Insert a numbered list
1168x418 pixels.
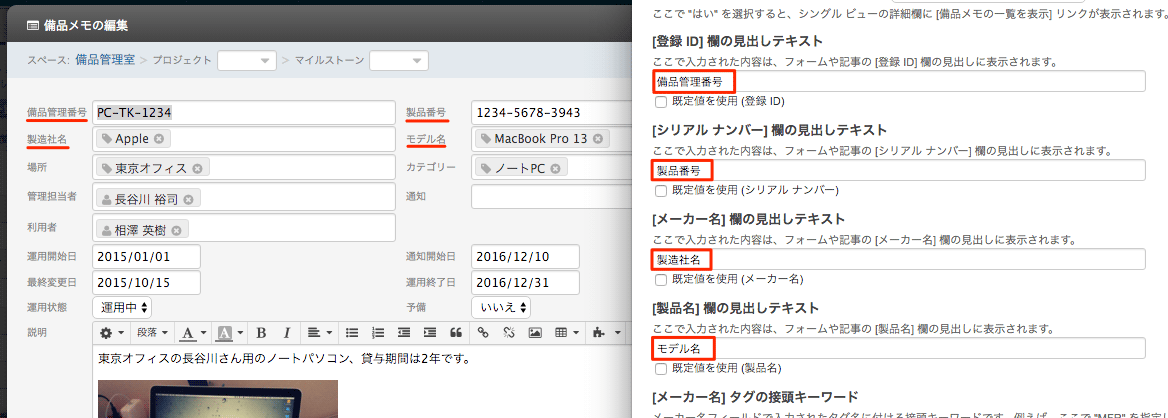point(377,332)
